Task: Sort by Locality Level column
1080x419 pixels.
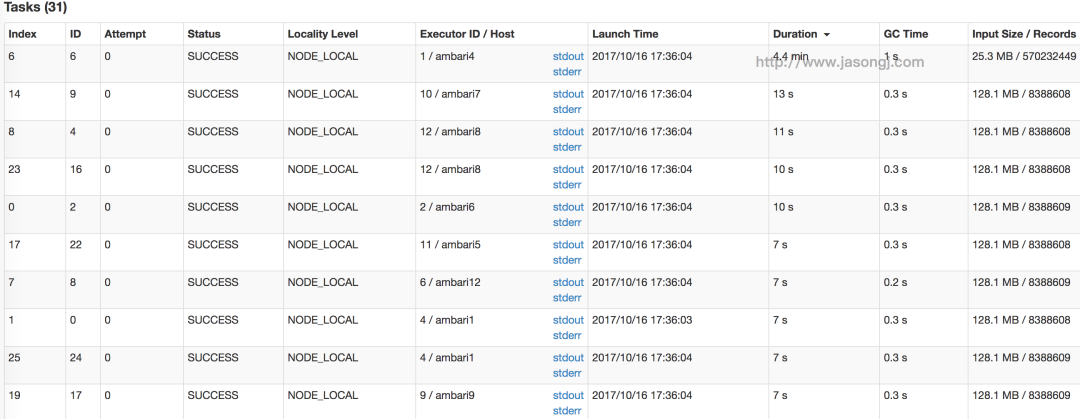Action: [322, 34]
